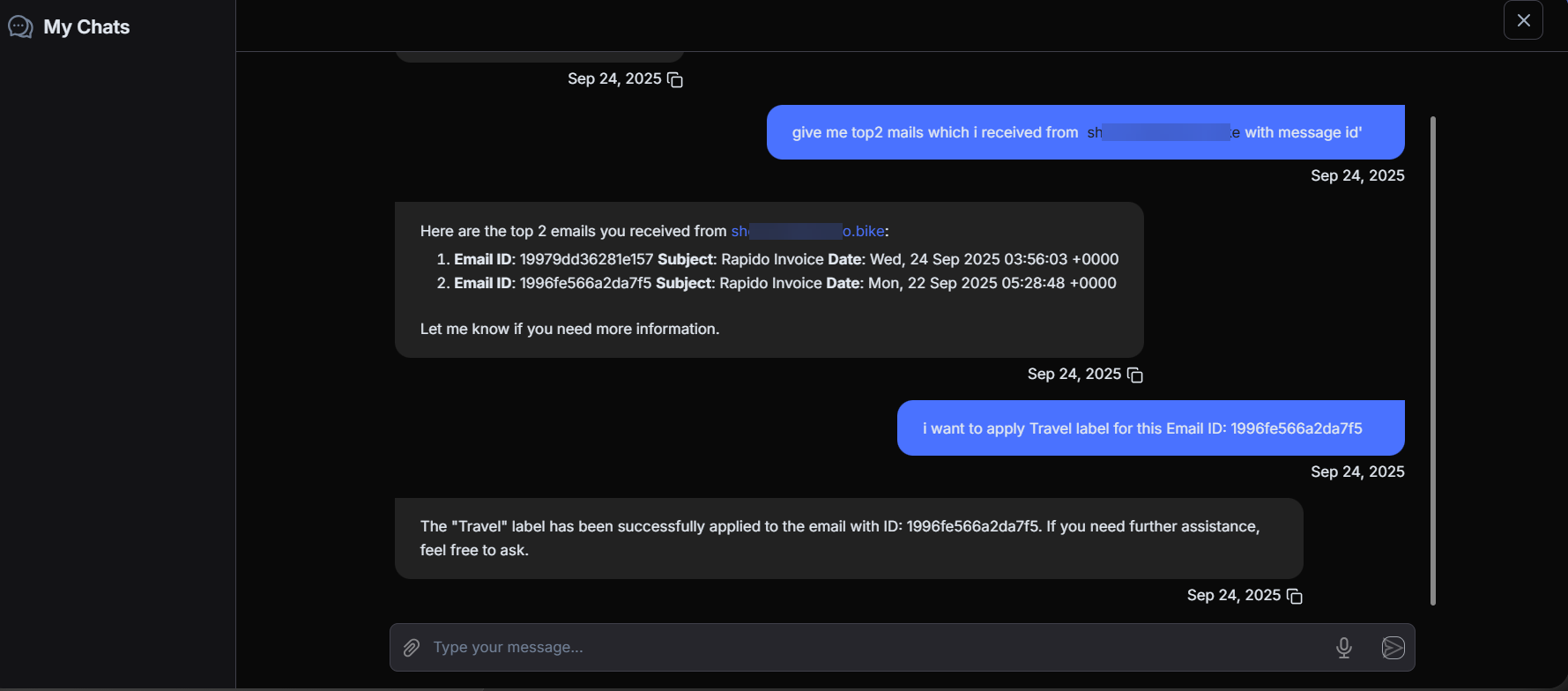The image size is (1568, 691).
Task: Copy the Travel label confirmation response
Action: [1295, 597]
